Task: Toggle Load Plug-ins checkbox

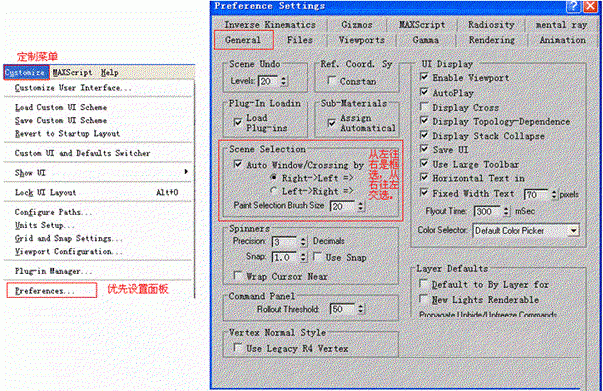Action: pyautogui.click(x=238, y=122)
